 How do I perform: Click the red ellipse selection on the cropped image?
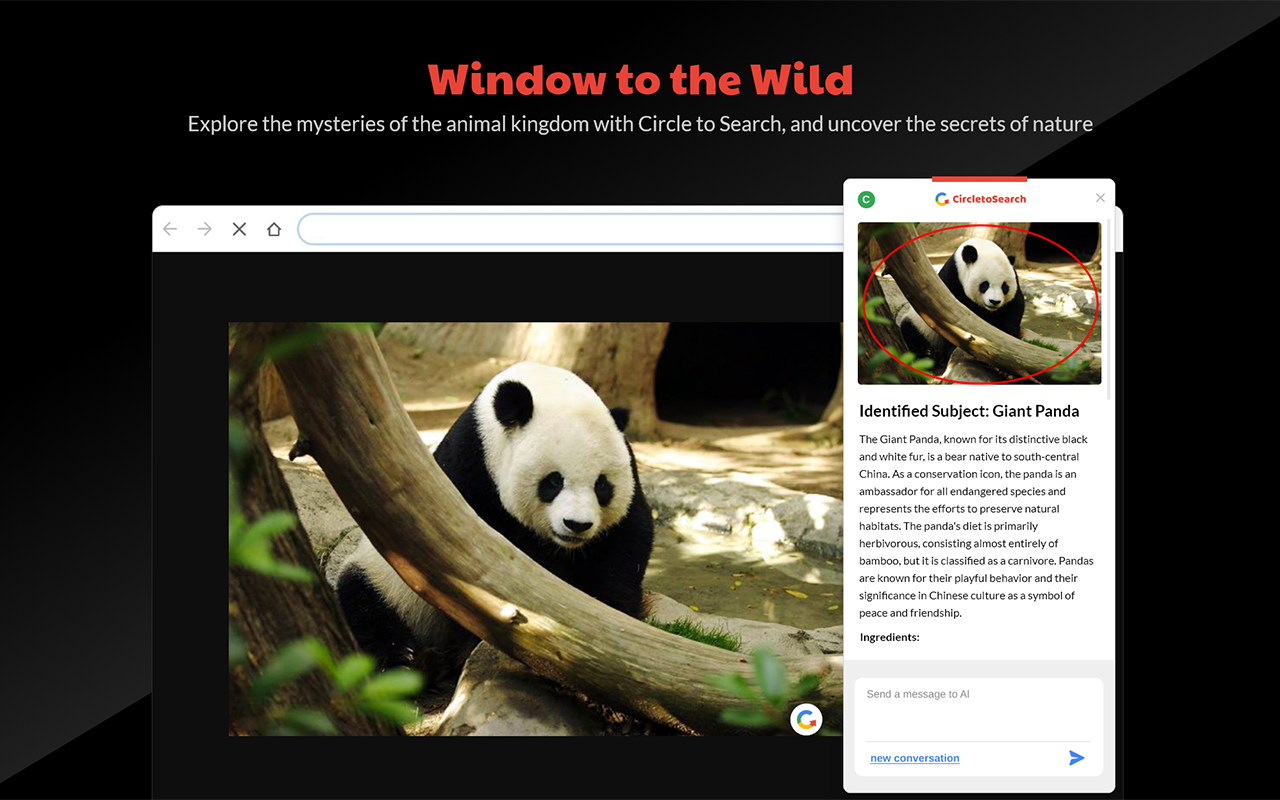tap(979, 303)
